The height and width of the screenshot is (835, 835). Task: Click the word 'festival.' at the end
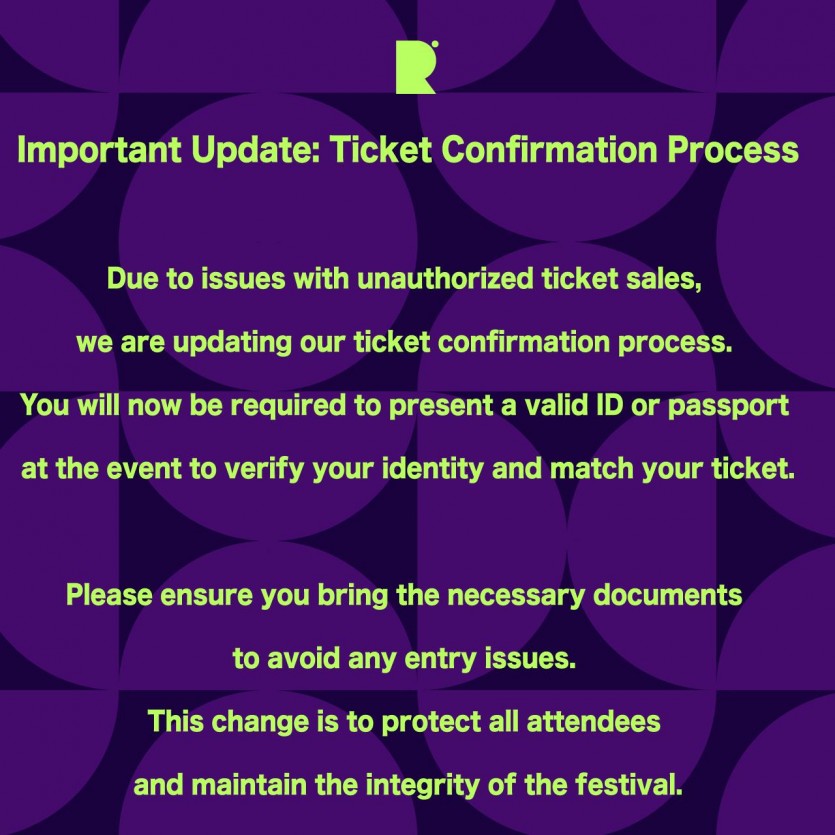pyautogui.click(x=629, y=784)
